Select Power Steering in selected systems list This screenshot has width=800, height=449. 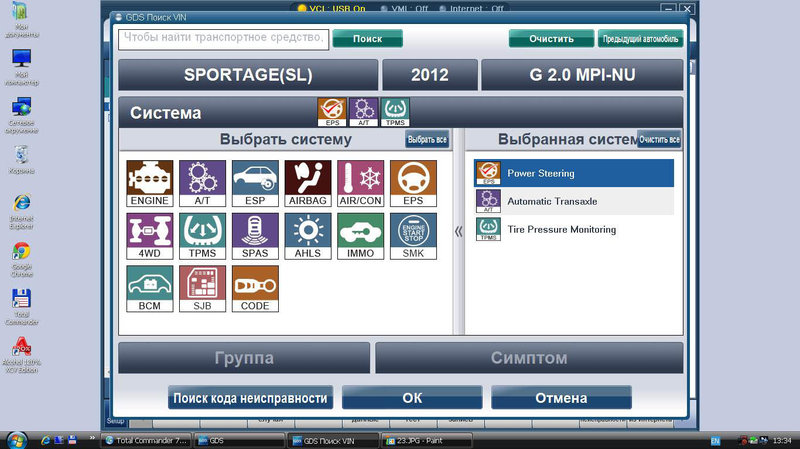pyautogui.click(x=574, y=173)
